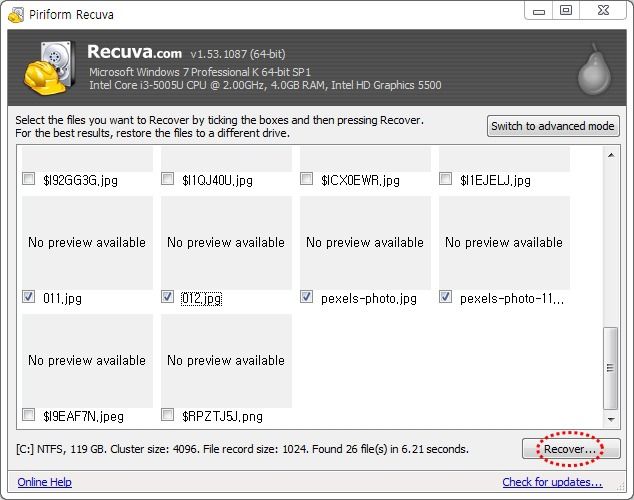Tick the $I92GG3G.jpg checkbox
The height and width of the screenshot is (500, 634).
click(x=28, y=179)
